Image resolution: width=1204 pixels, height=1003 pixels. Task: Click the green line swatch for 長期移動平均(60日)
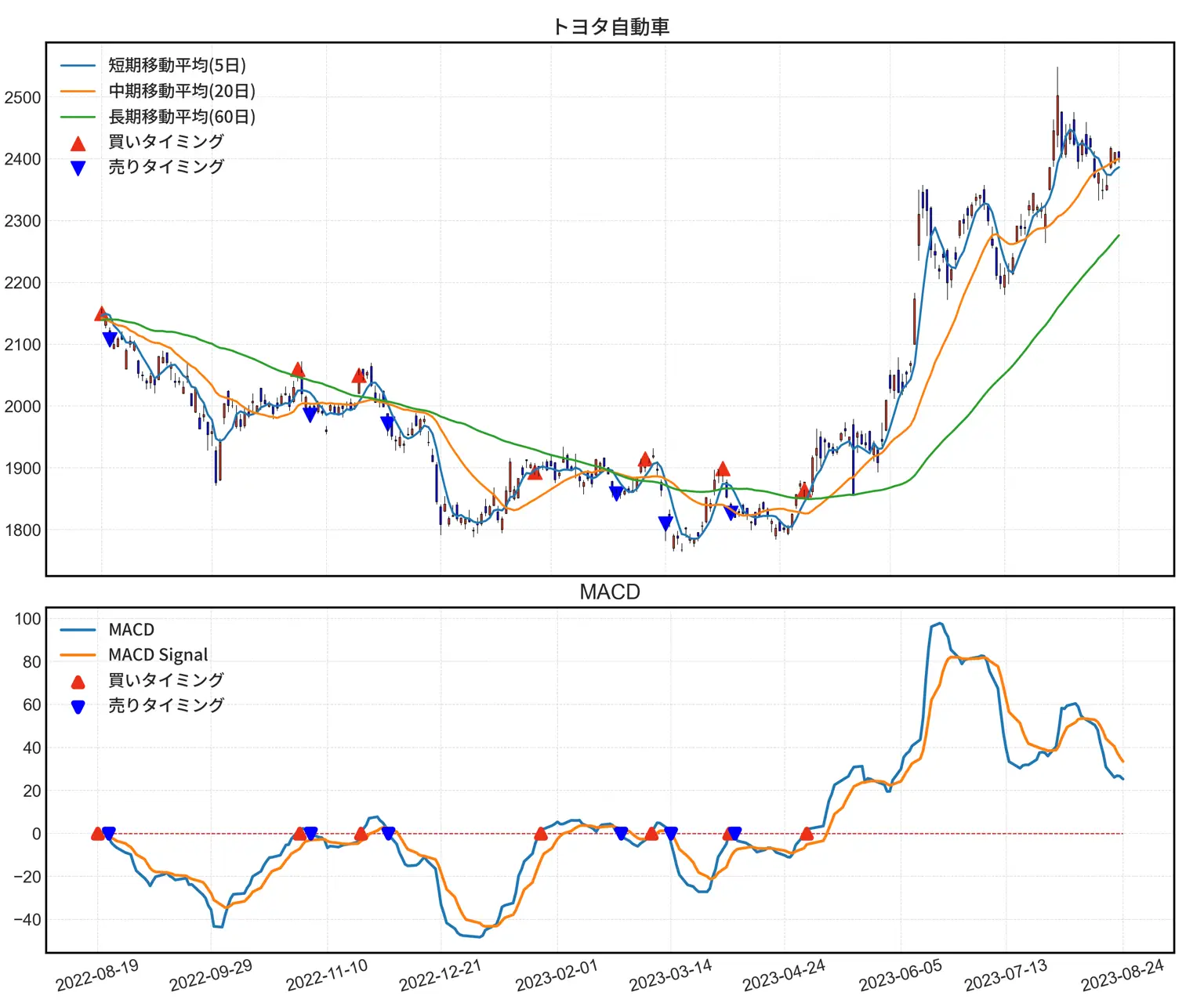pyautogui.click(x=78, y=117)
